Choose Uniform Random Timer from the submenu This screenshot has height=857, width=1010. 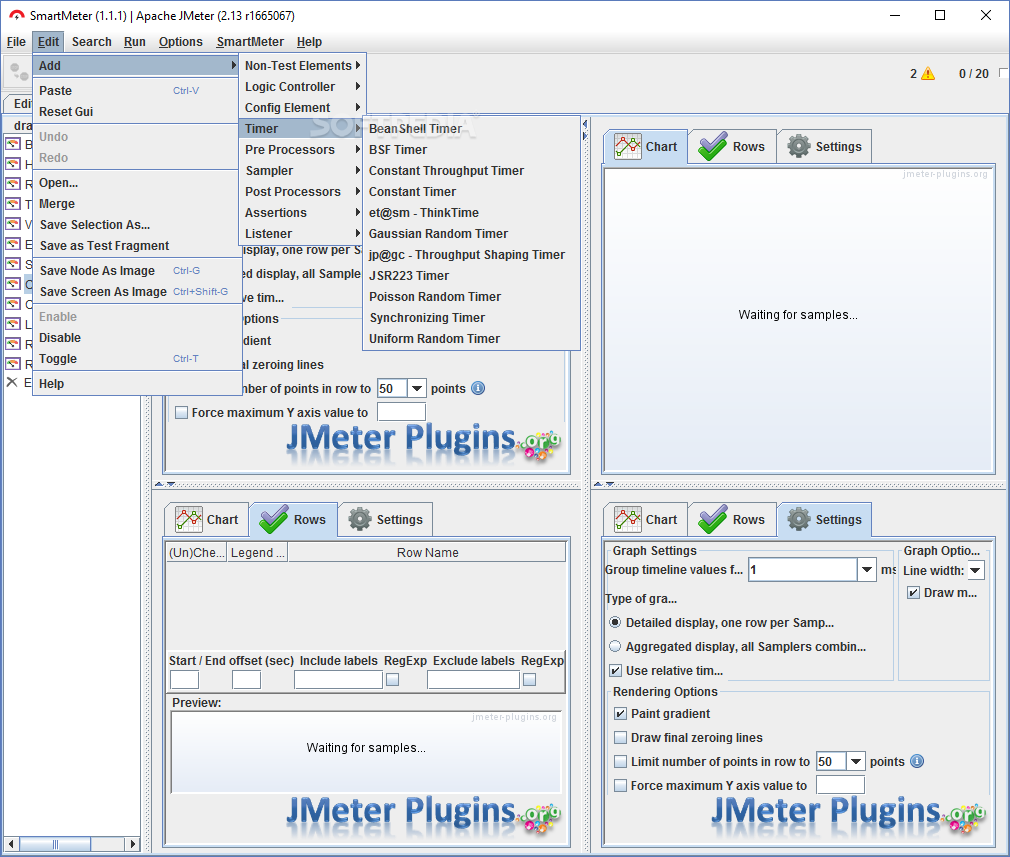(472, 339)
